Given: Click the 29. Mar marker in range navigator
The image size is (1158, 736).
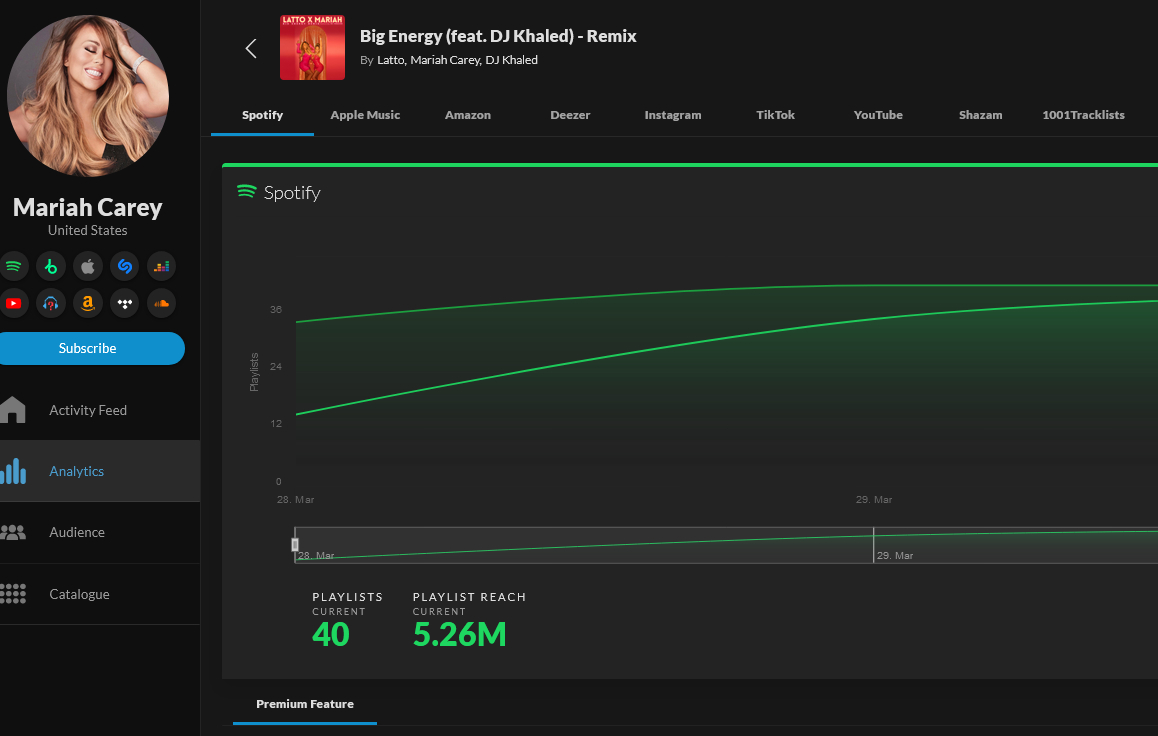Looking at the screenshot, I should click(x=895, y=555).
